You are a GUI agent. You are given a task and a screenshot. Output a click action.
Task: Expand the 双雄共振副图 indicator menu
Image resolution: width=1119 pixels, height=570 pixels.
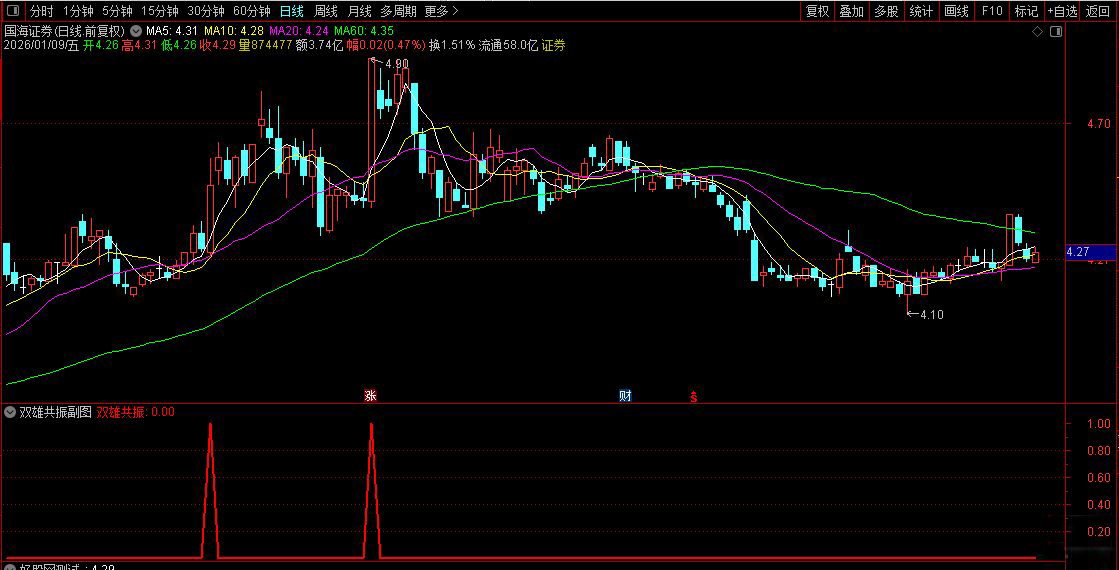(x=10, y=412)
